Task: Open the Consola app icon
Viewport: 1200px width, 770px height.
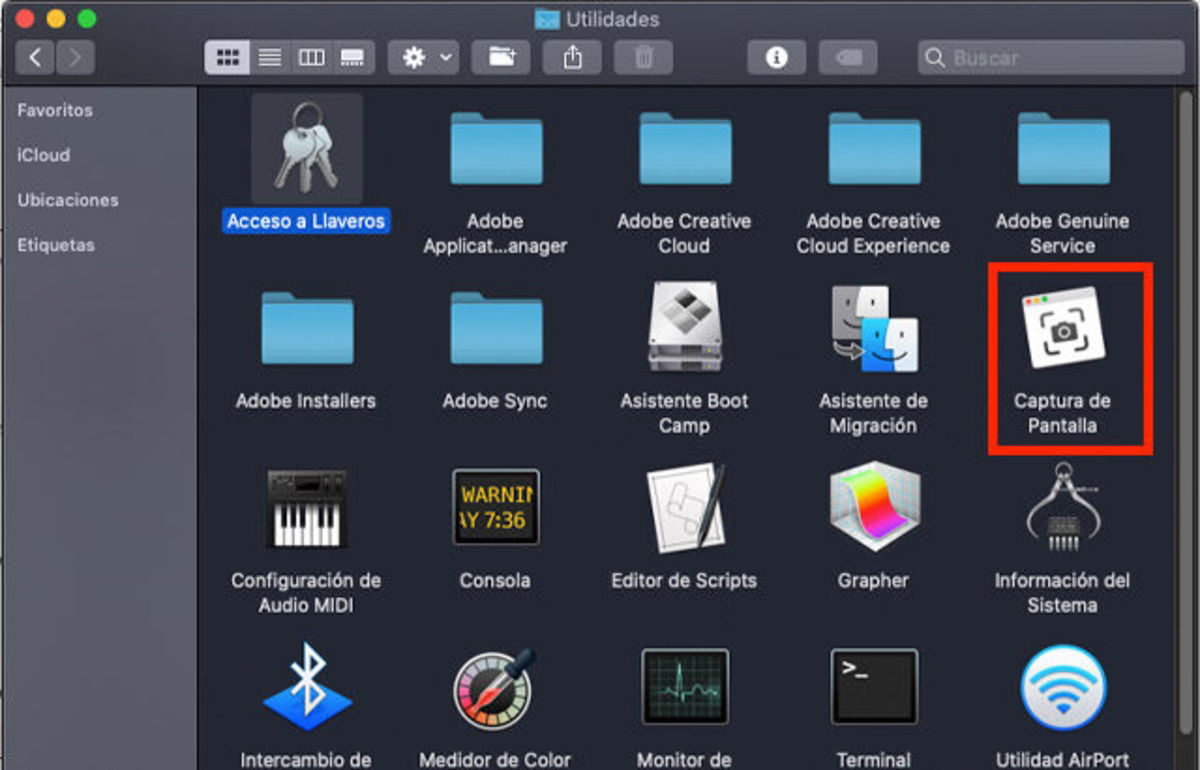Action: click(x=495, y=507)
